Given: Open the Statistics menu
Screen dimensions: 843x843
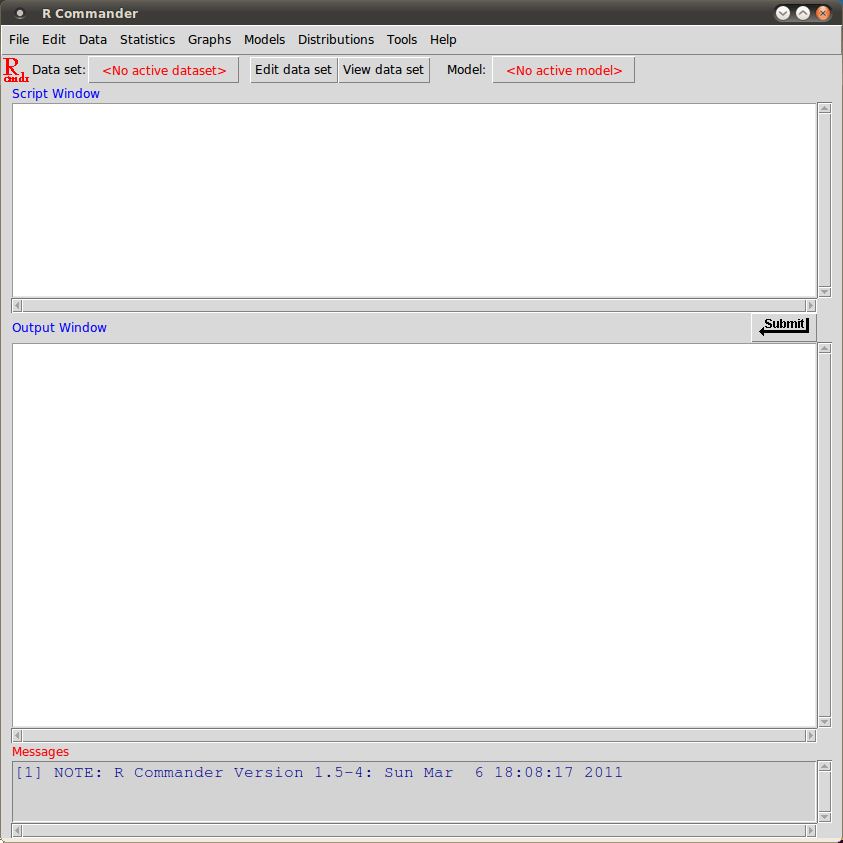Looking at the screenshot, I should tap(147, 40).
